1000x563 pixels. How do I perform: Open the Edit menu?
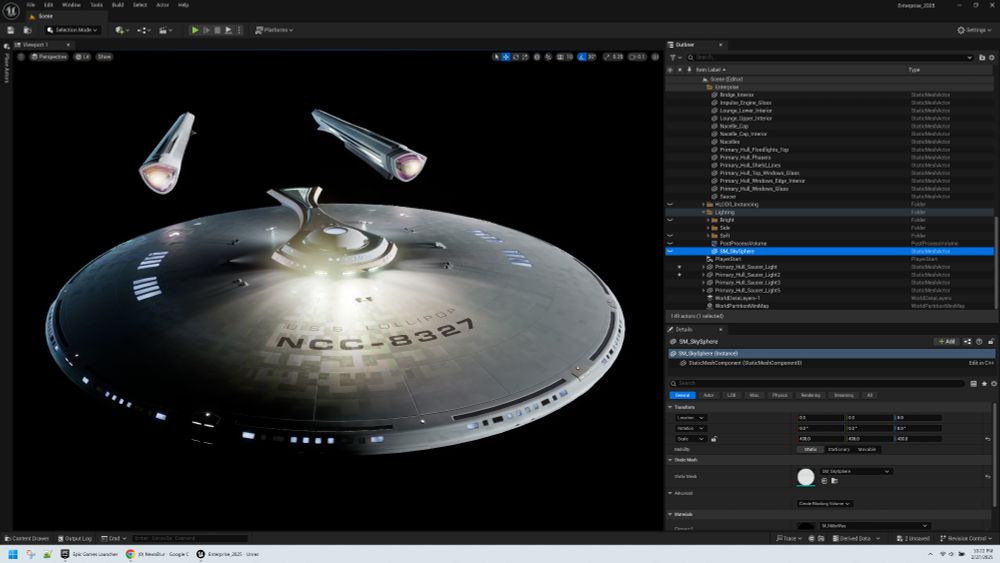48,4
